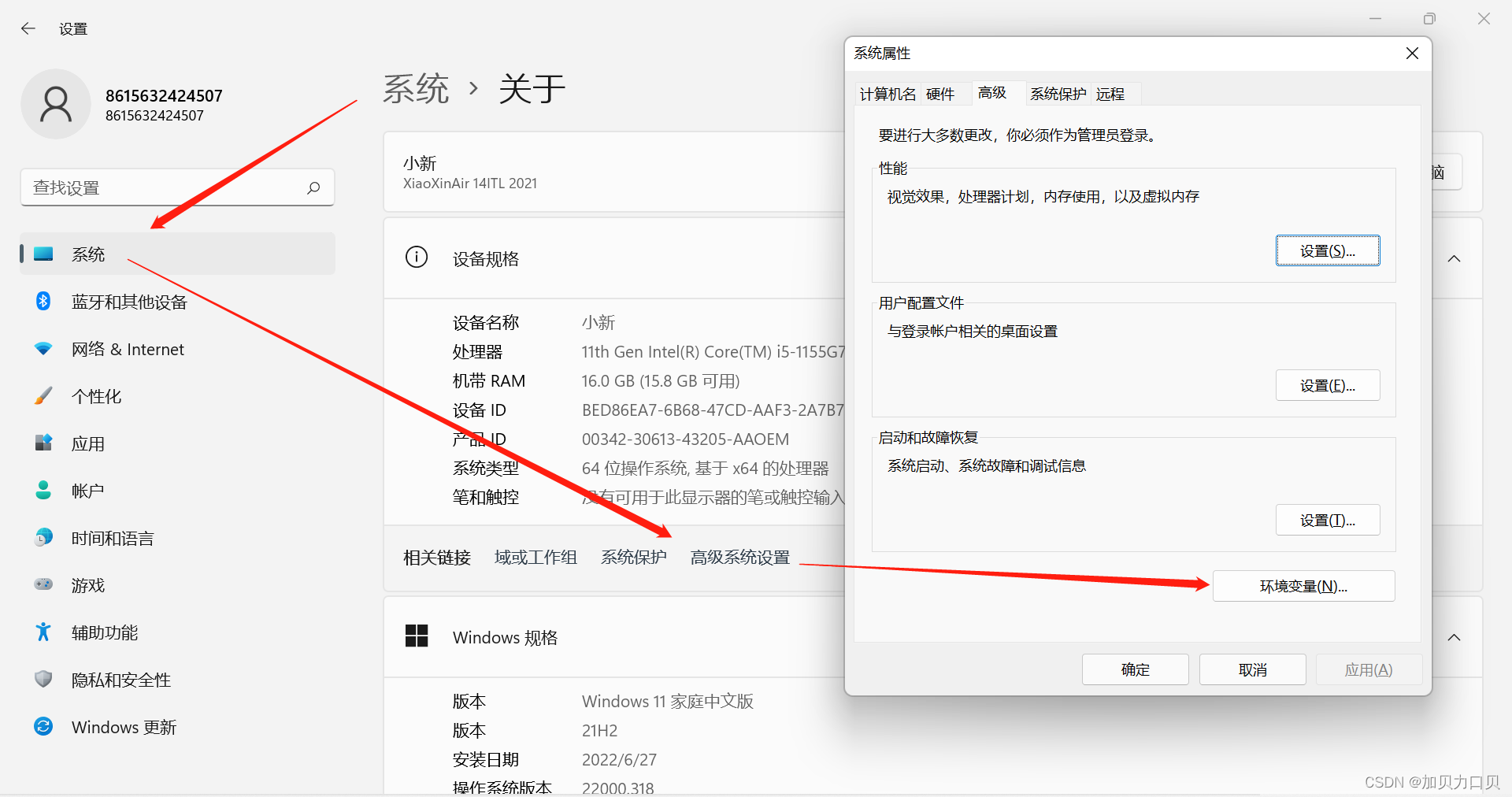Open the Apps icon in sidebar
This screenshot has width=1512, height=797.
43,443
